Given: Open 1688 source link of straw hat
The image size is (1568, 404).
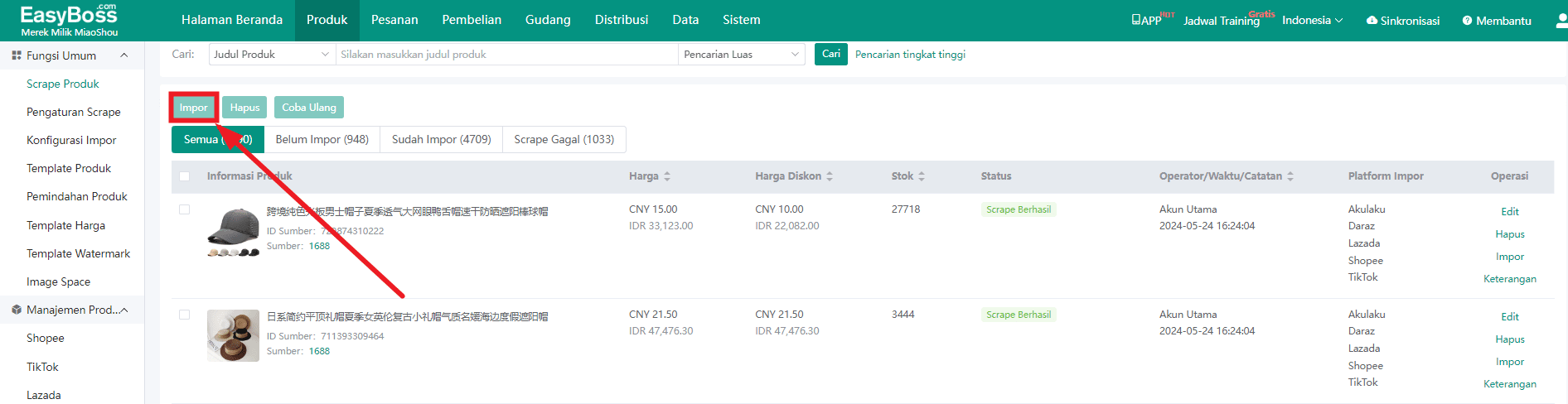Looking at the screenshot, I should coord(319,351).
